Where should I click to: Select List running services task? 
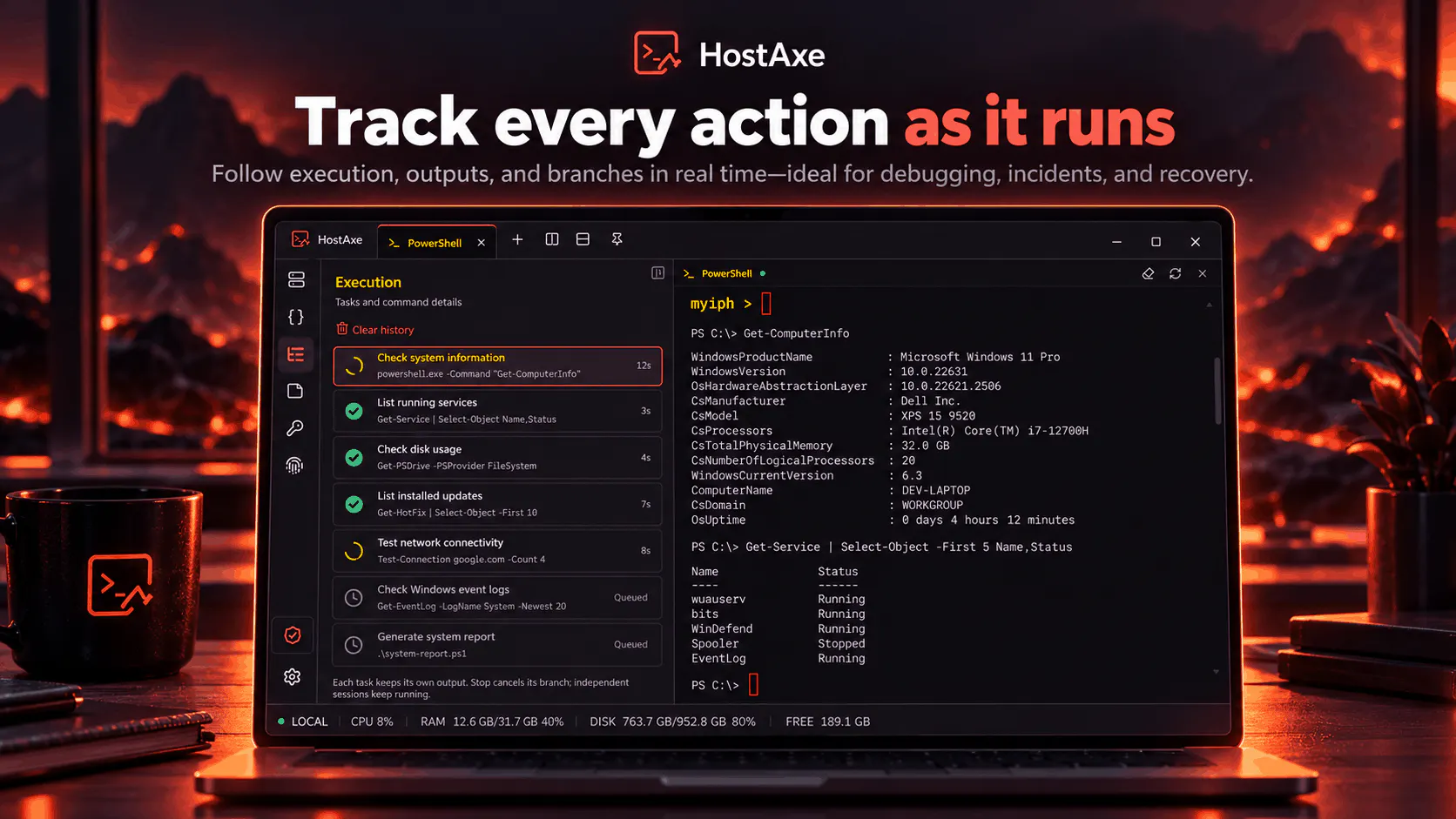497,411
